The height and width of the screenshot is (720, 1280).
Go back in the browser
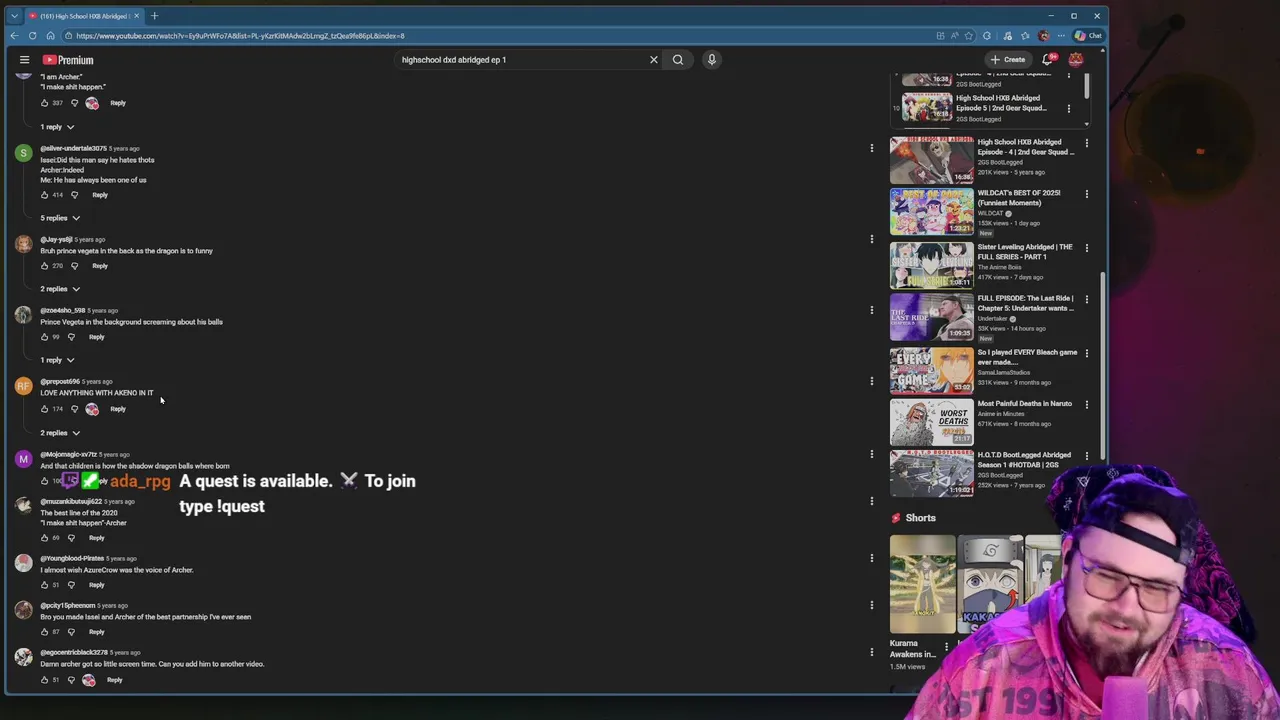point(14,36)
